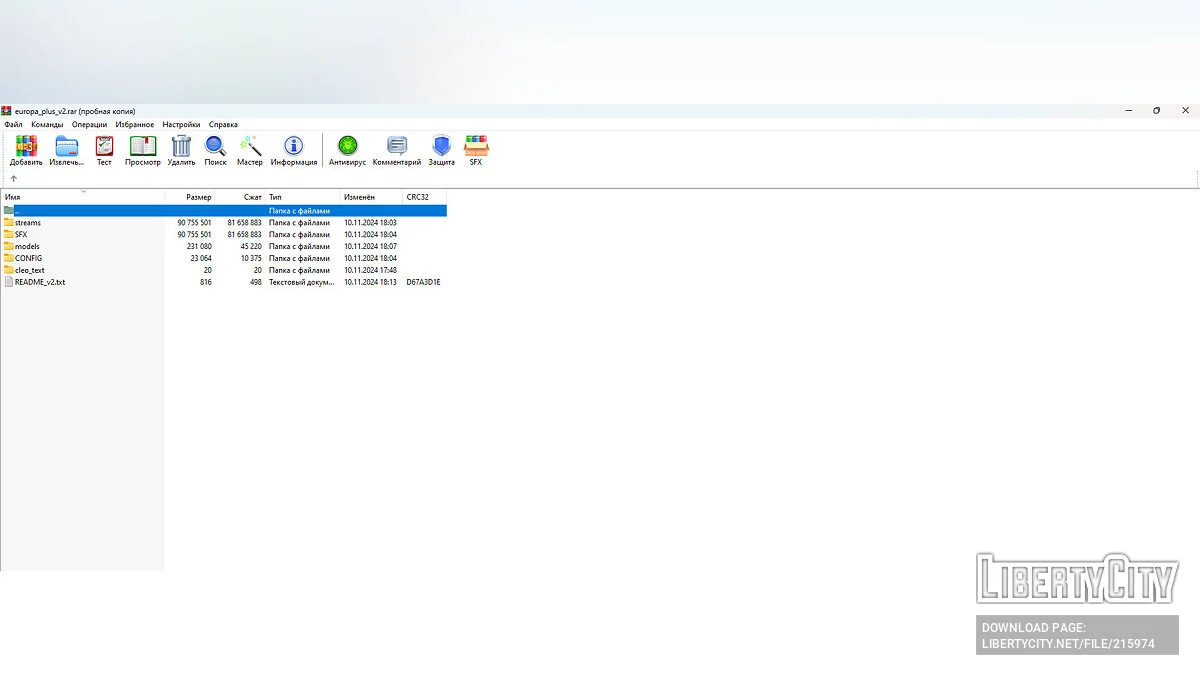Sort by the Размер column header

click(x=198, y=197)
